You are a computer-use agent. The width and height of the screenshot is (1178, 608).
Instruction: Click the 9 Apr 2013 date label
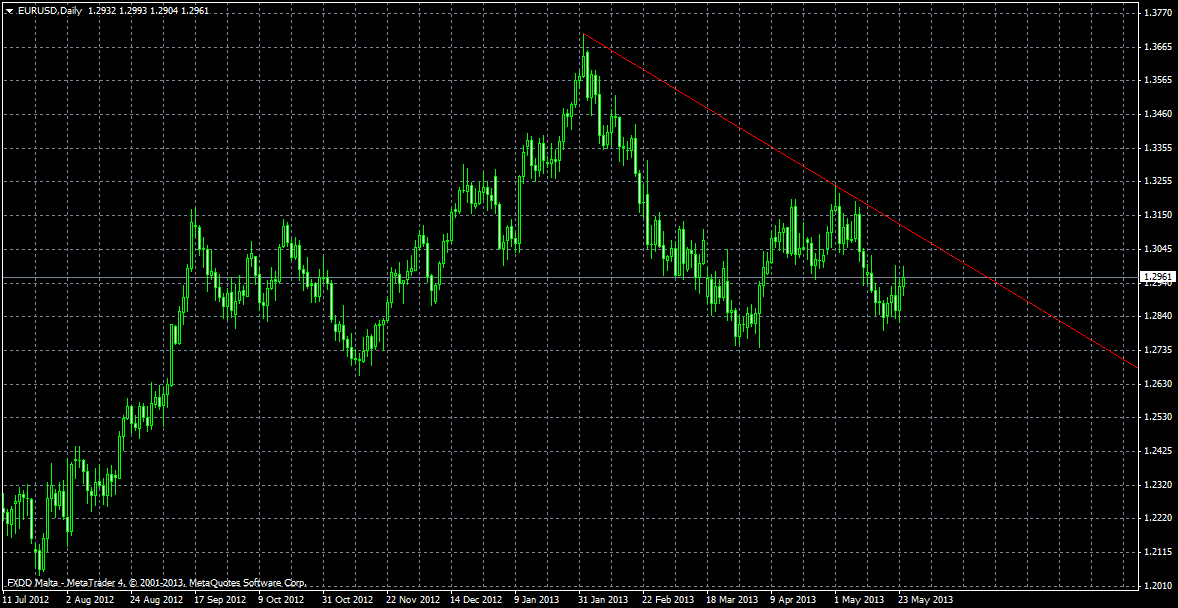796,600
